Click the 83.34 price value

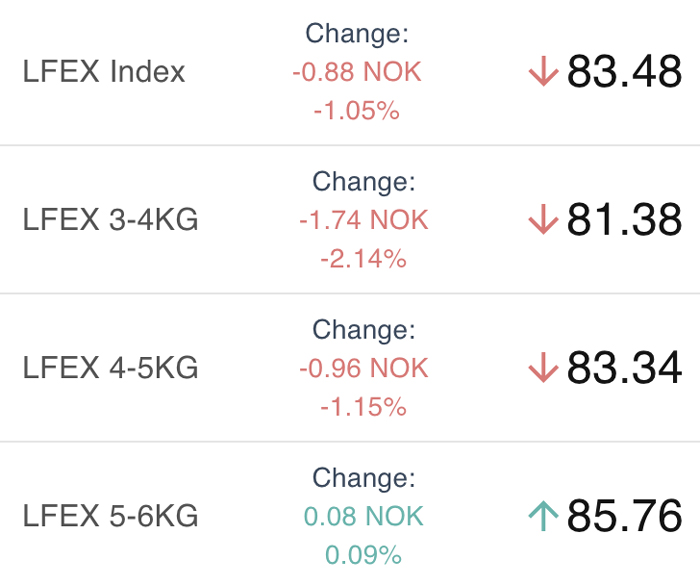[624, 368]
